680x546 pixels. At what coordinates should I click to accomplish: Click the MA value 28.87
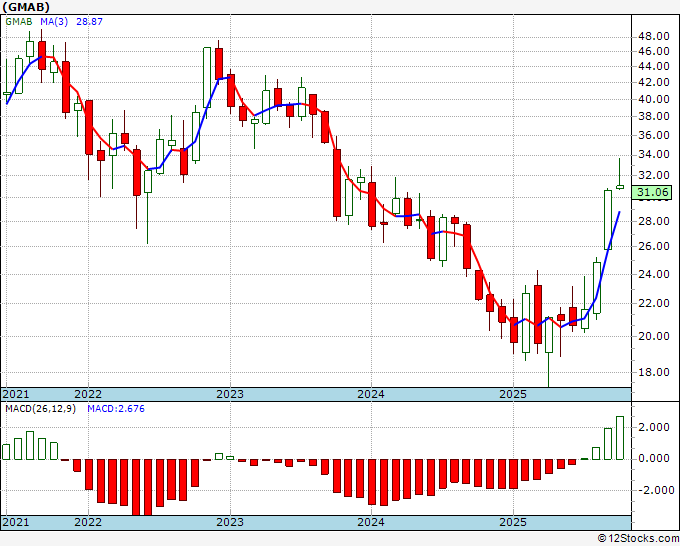[x=89, y=22]
